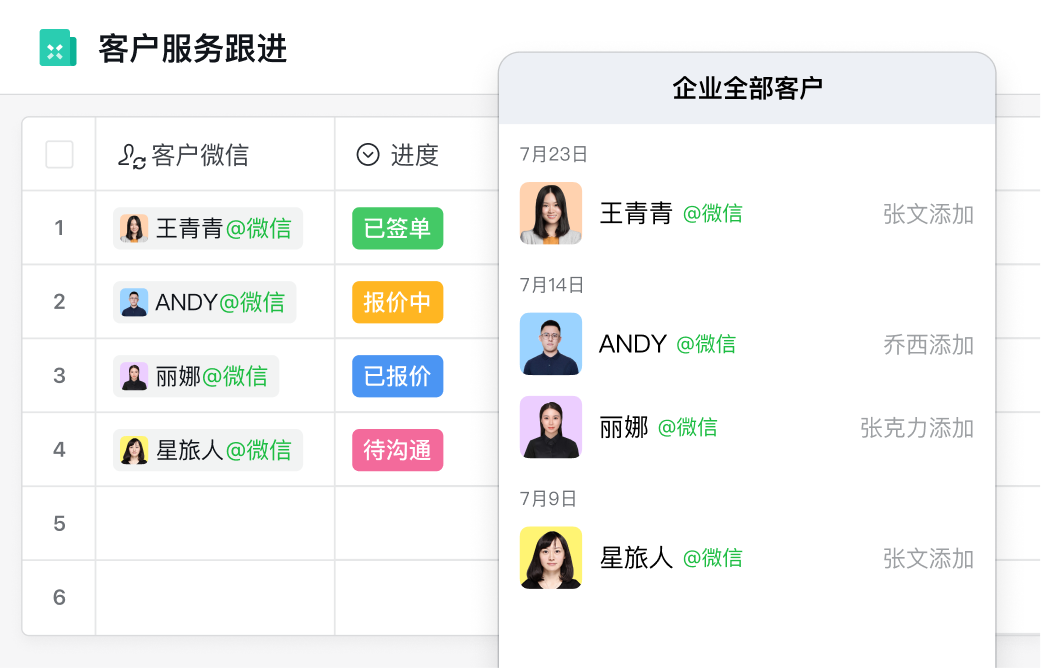Image resolution: width=1049 pixels, height=668 pixels.
Task: Click 星旅人's avatar in the 企业全部客户 panel
Action: coord(551,558)
